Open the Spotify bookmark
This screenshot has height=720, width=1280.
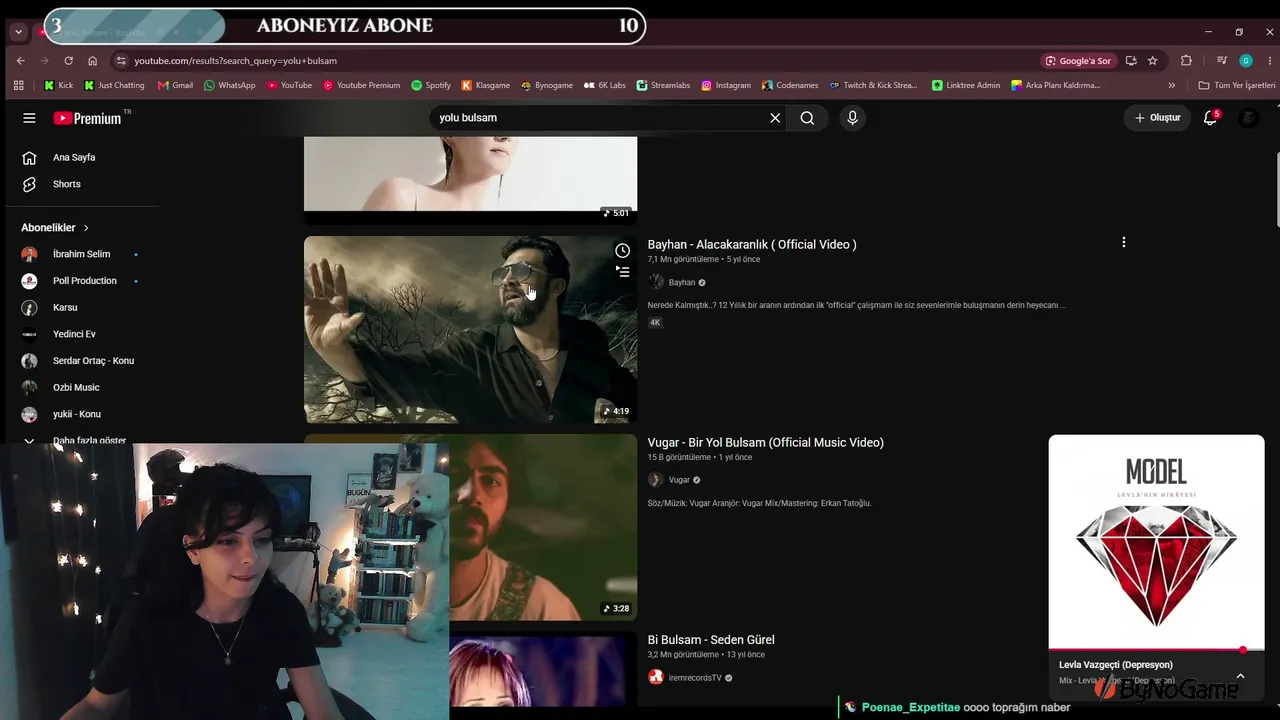(431, 85)
